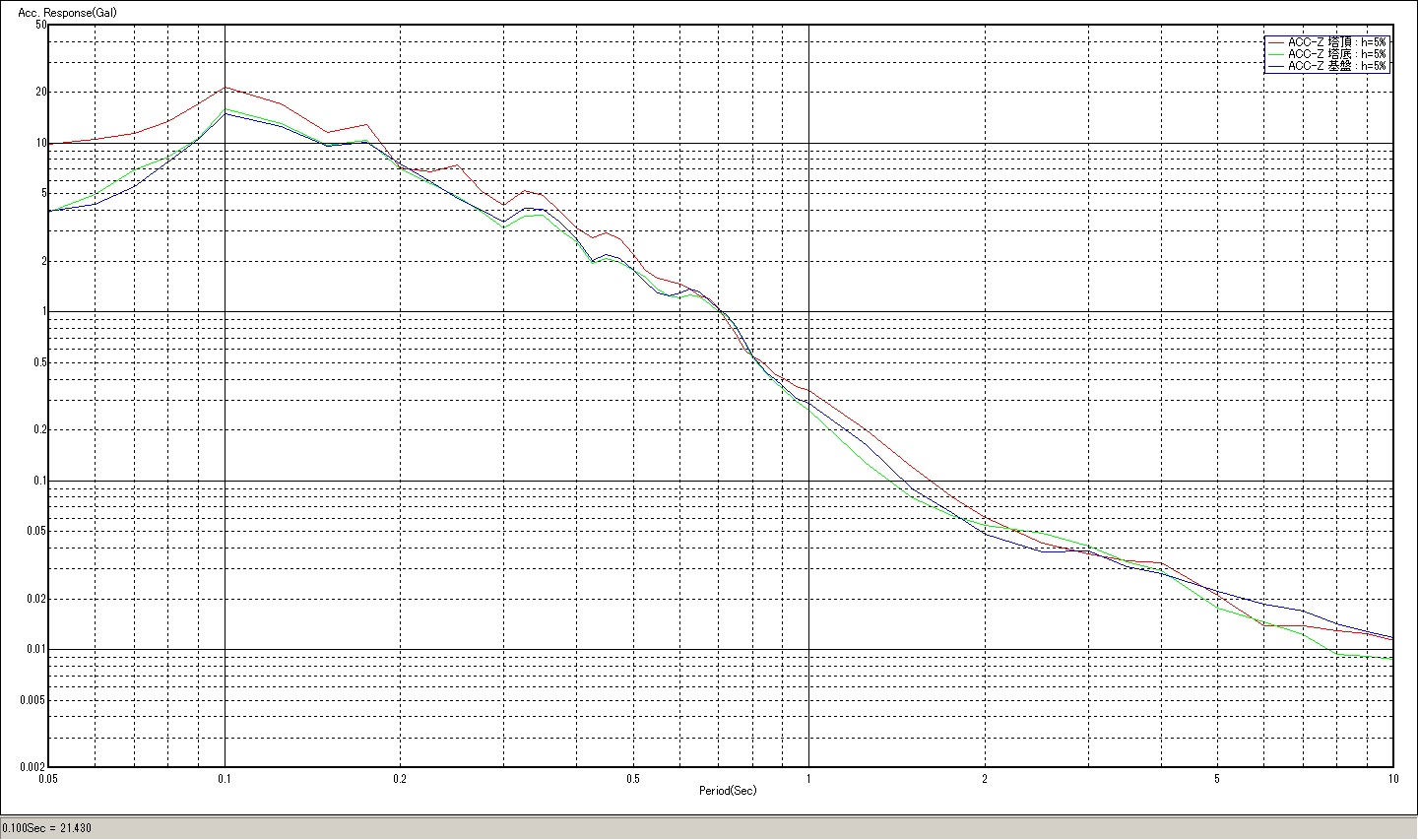Click the green line swatch in legend
The image size is (1418, 840).
coord(1276,54)
